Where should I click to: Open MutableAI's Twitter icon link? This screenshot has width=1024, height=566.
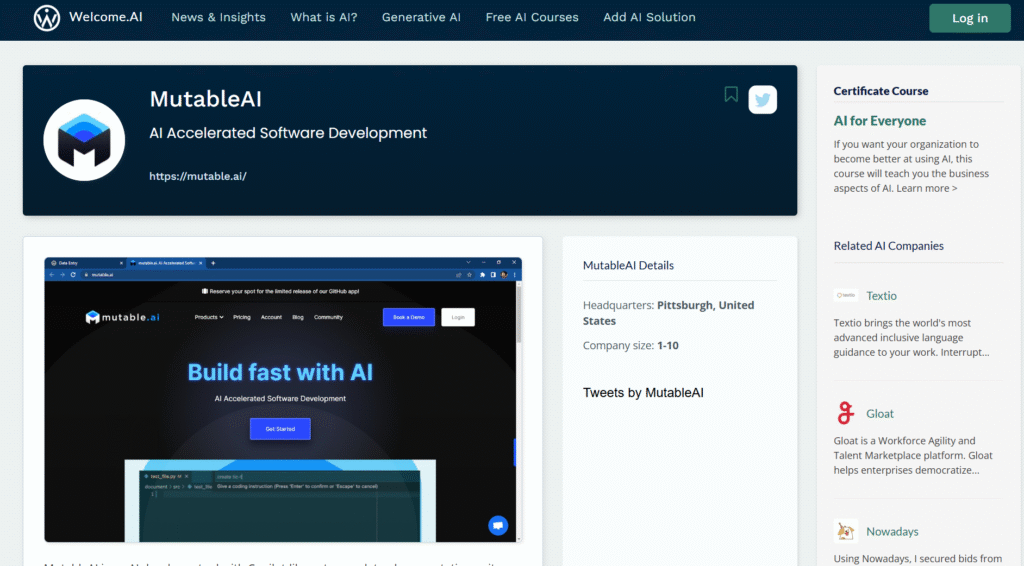point(762,100)
